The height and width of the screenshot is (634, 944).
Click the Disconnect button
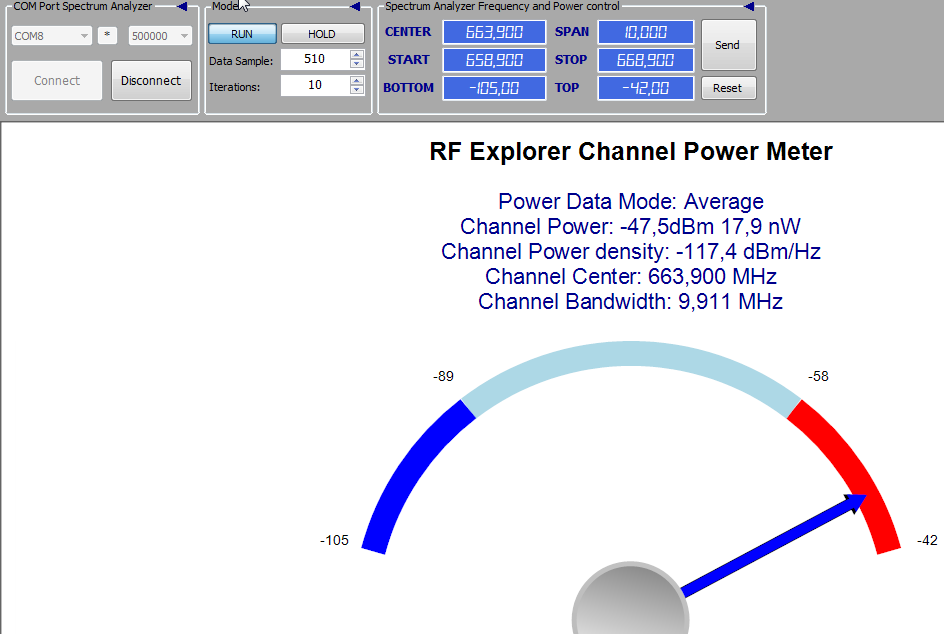tap(151, 81)
